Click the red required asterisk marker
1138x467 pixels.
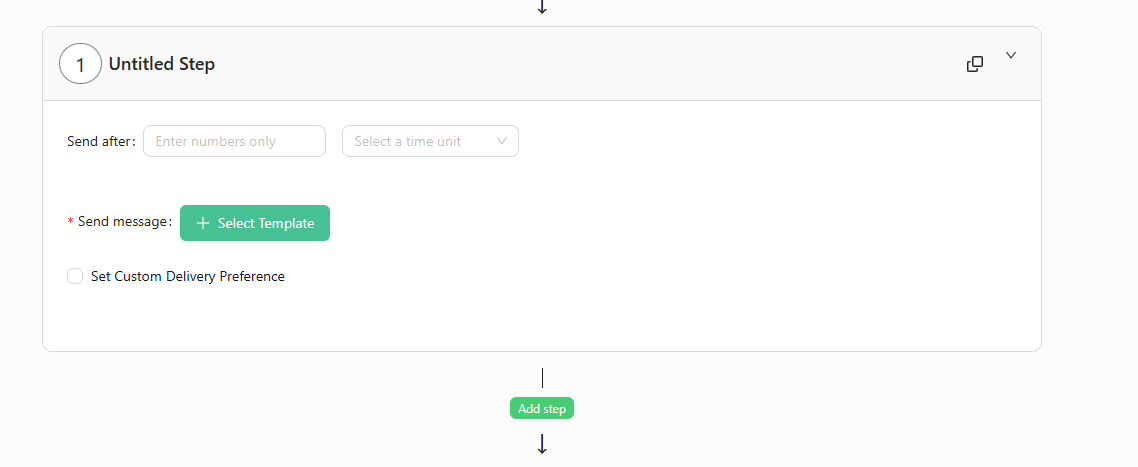coord(70,222)
